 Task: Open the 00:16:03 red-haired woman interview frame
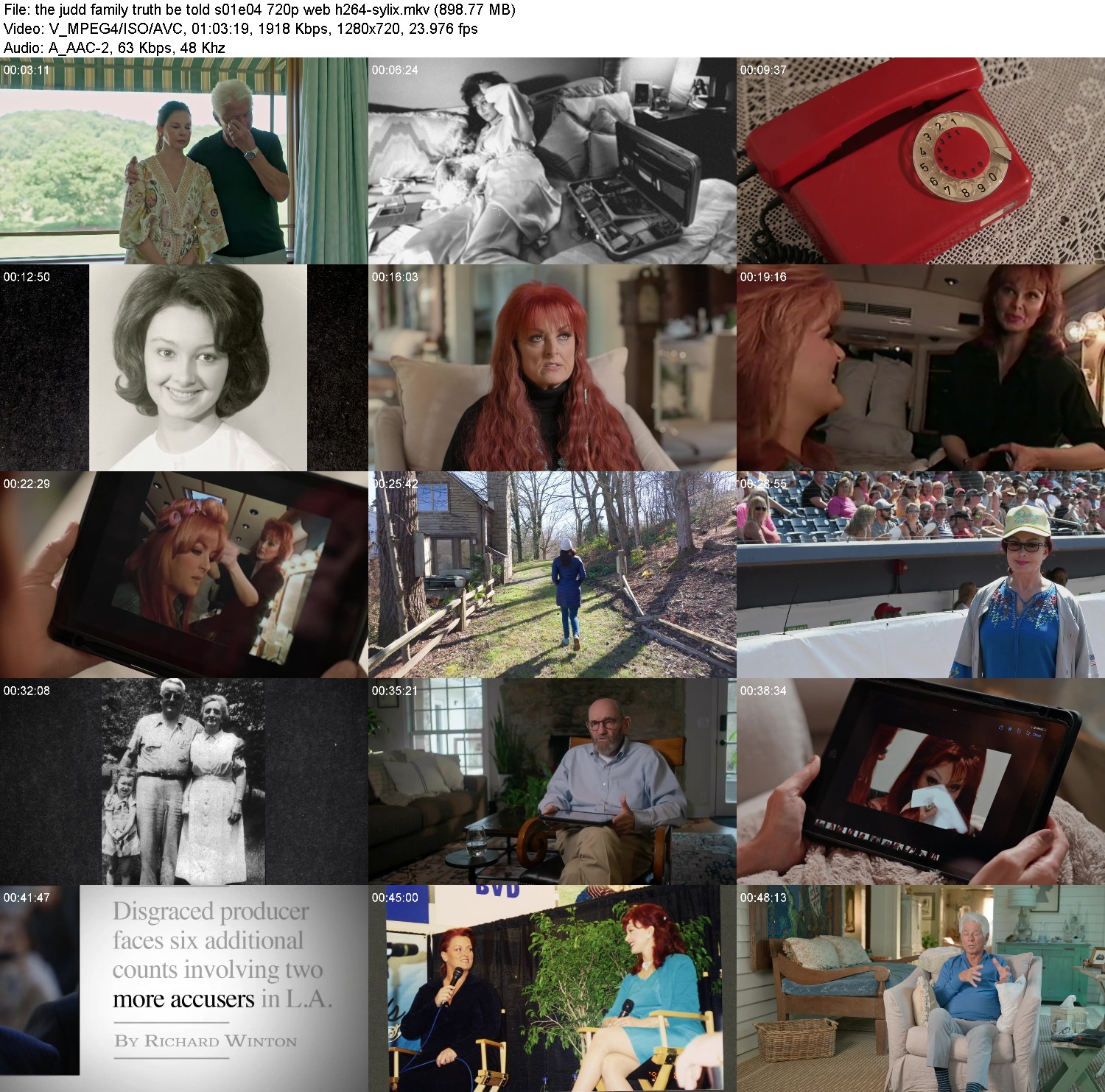[x=552, y=367]
